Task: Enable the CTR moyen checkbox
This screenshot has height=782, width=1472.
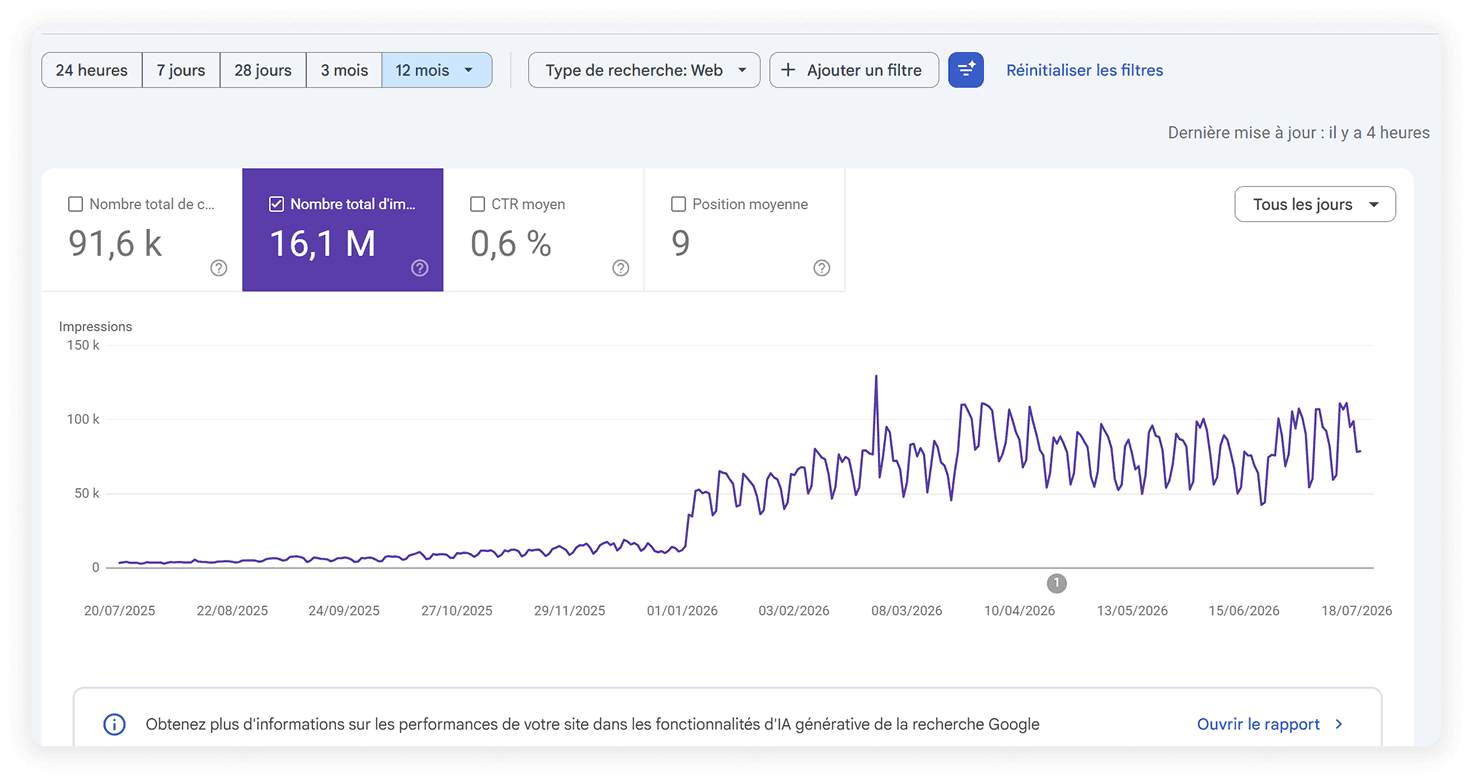Action: (477, 204)
